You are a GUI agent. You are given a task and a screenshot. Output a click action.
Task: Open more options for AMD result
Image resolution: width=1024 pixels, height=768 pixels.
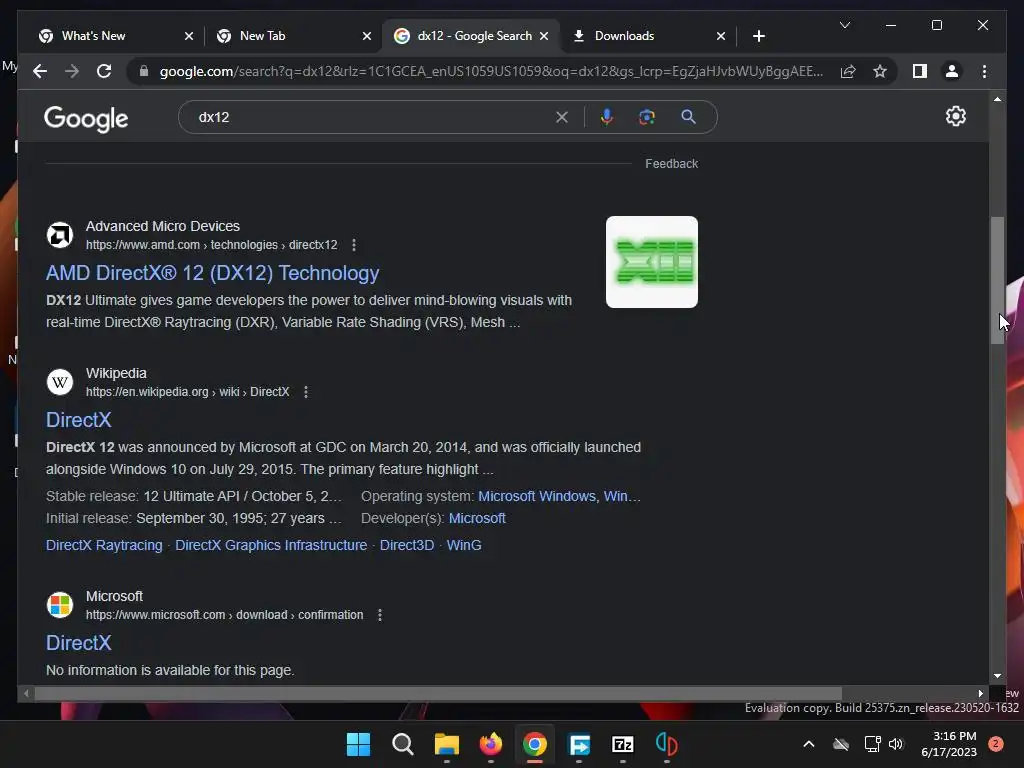tap(354, 245)
